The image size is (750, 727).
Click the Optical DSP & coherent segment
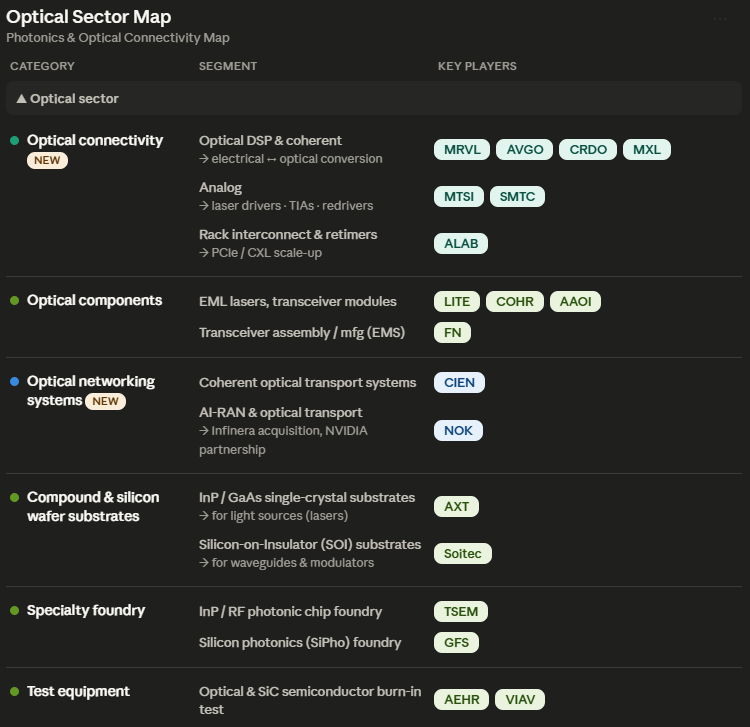pyautogui.click(x=270, y=141)
